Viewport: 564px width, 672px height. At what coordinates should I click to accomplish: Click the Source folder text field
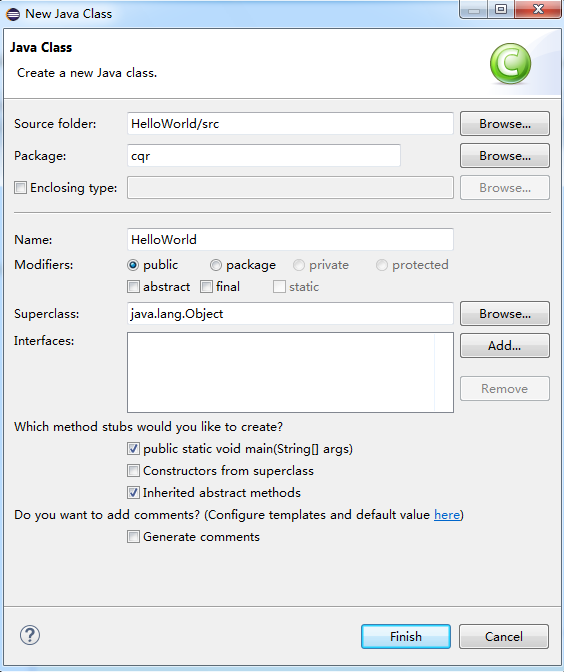click(290, 124)
